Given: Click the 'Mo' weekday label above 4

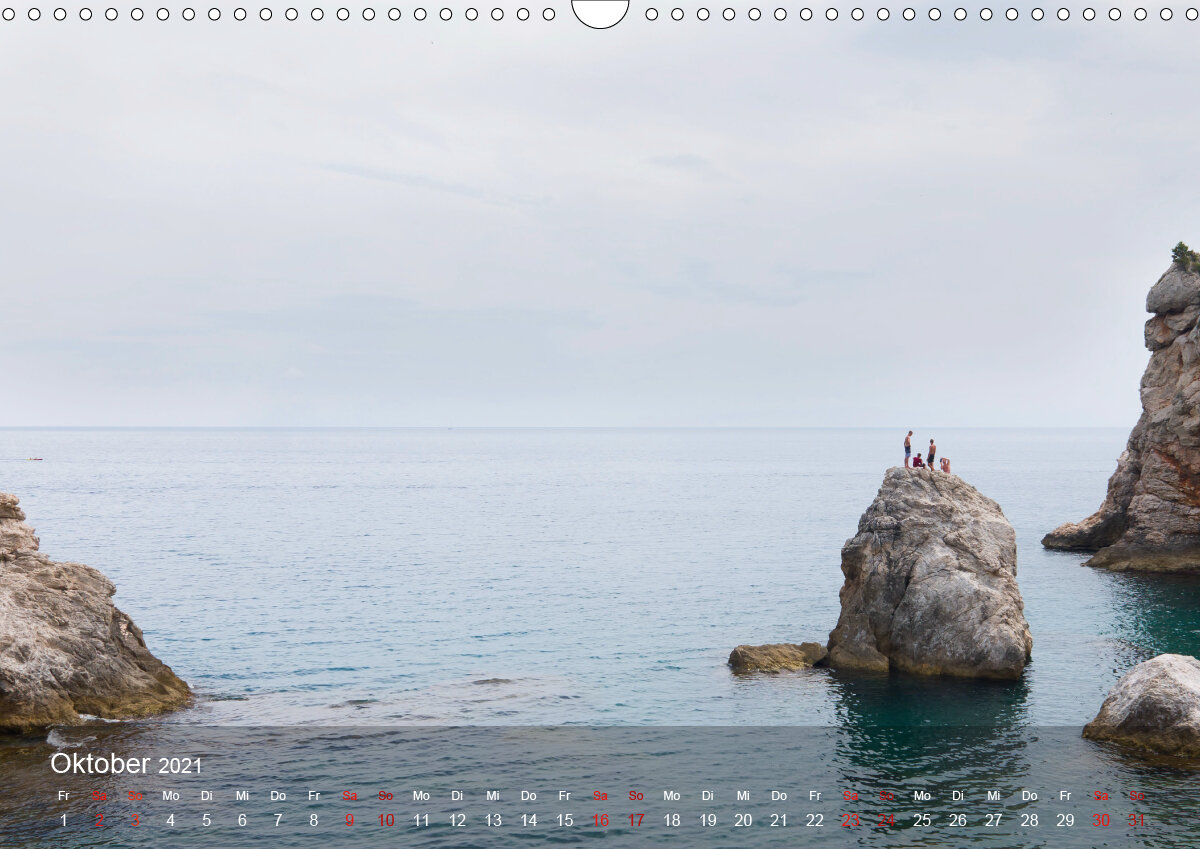Looking at the screenshot, I should (171, 796).
